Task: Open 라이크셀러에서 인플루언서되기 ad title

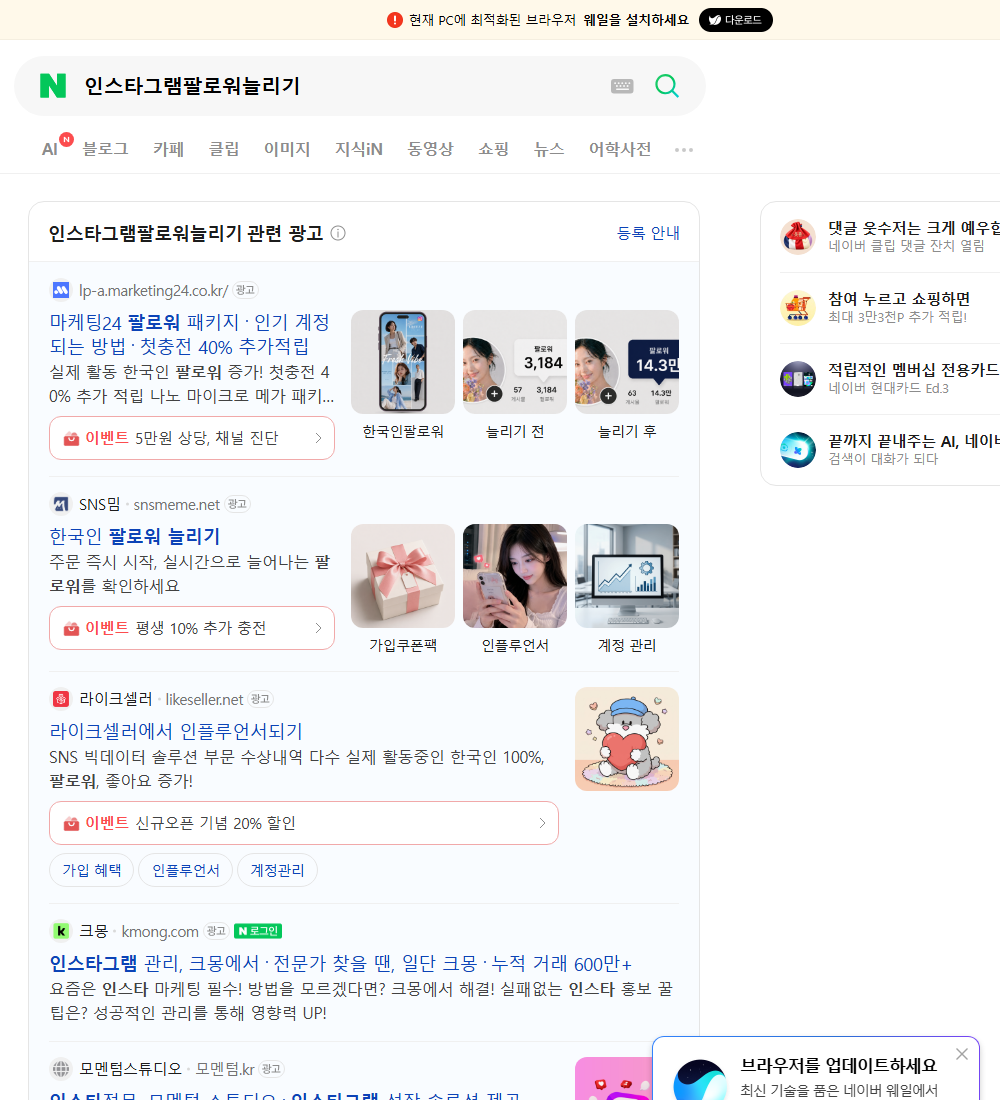Action: [x=176, y=731]
